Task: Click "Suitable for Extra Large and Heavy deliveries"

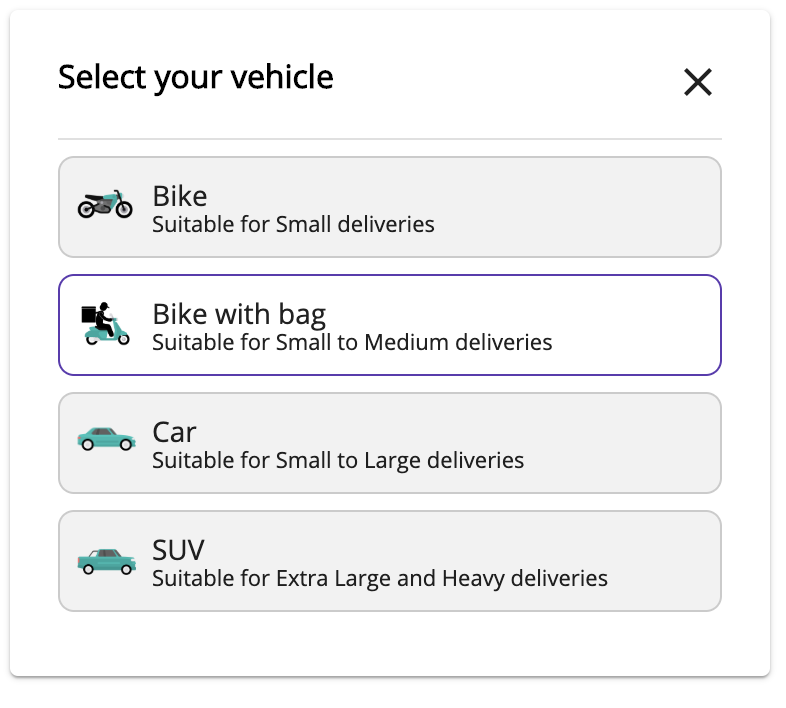Action: [380, 578]
